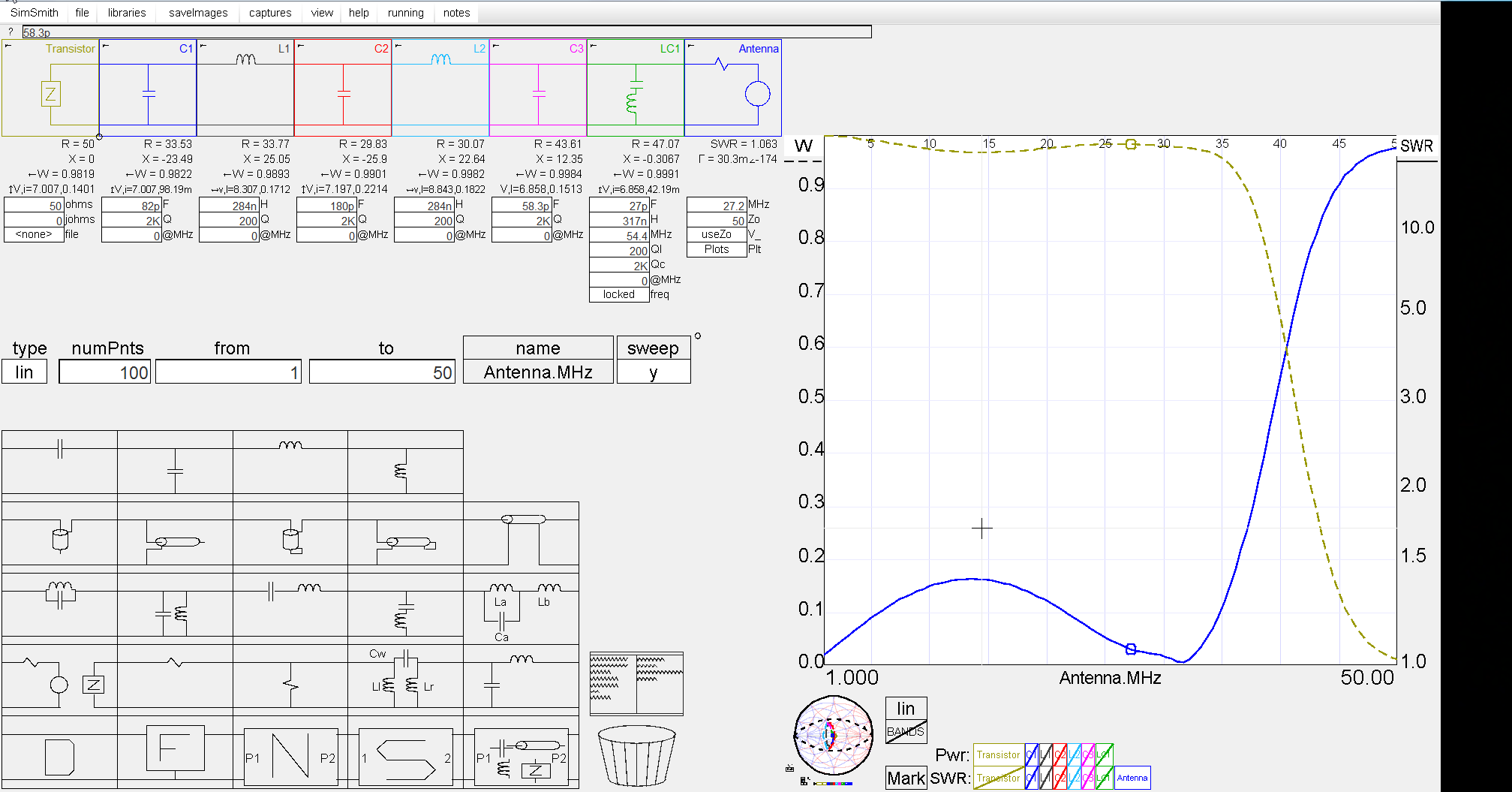The height and width of the screenshot is (792, 1512).
Task: Toggle the locked freq option on LC1
Action: click(618, 295)
